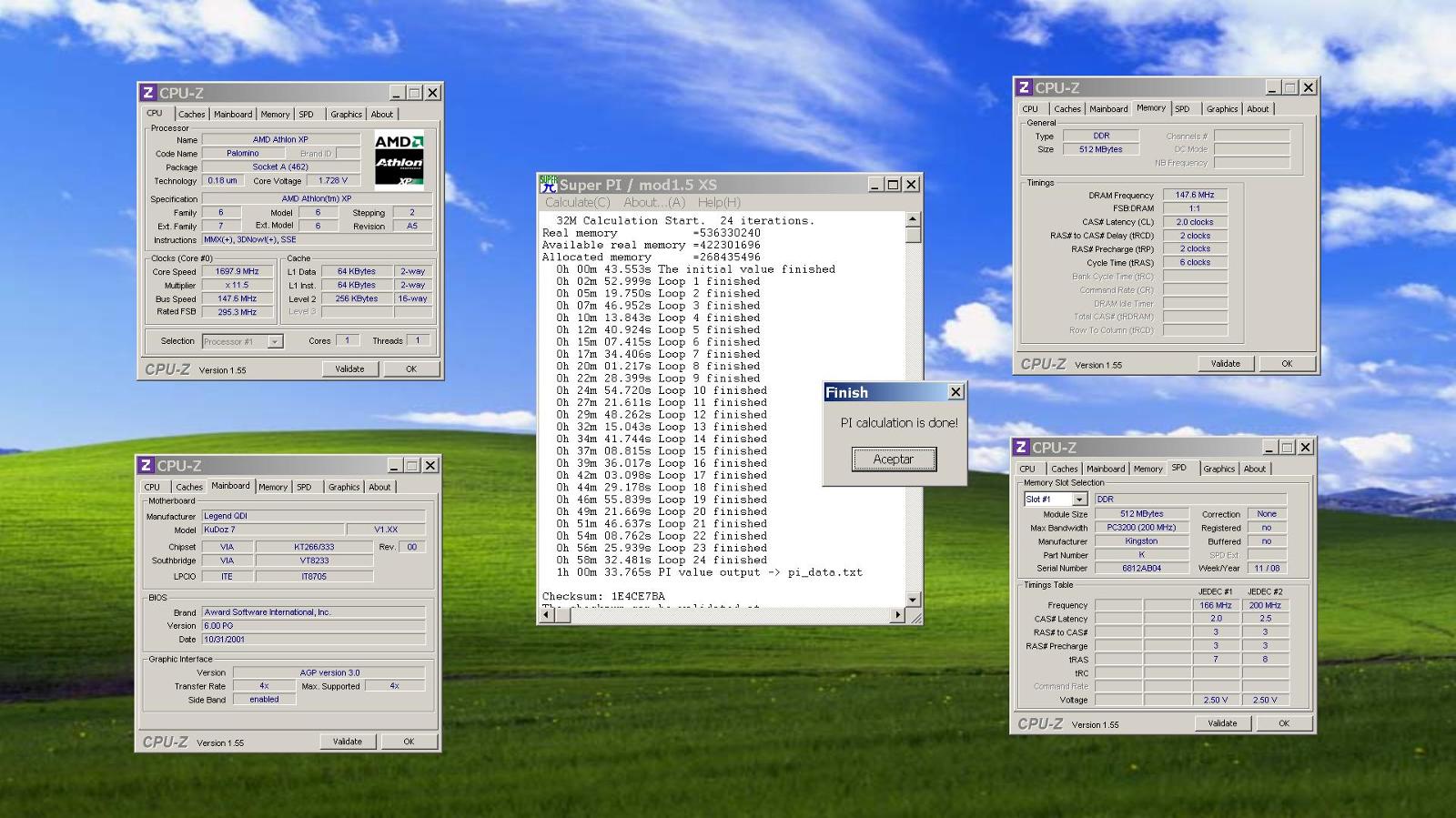Click OK in the Mainboard window
This screenshot has width=1456, height=818.
pyautogui.click(x=409, y=742)
